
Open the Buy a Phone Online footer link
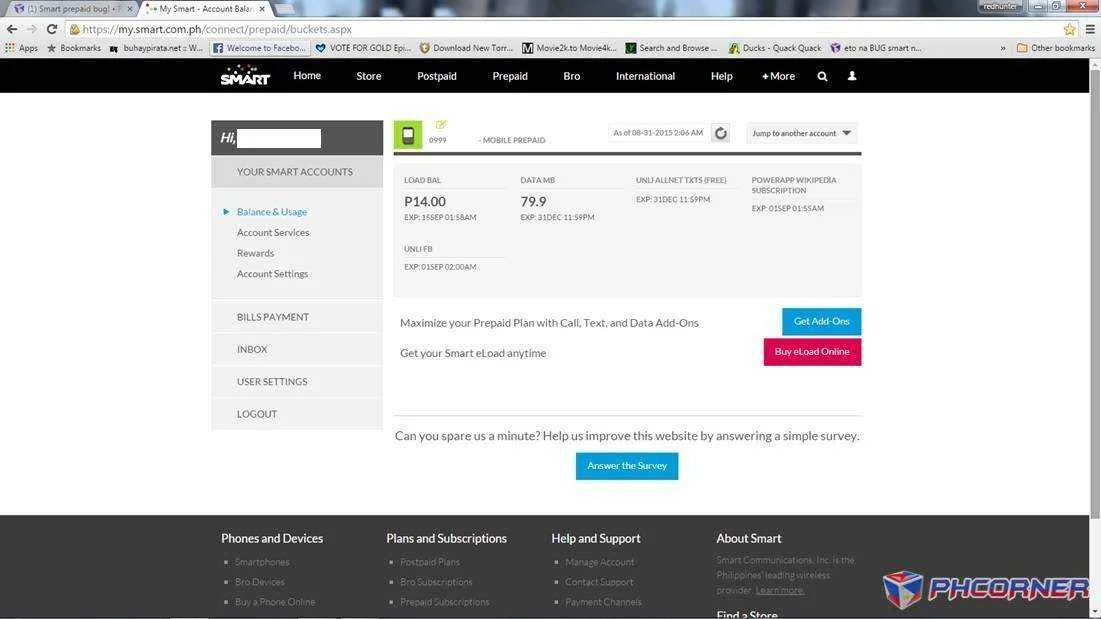275,602
